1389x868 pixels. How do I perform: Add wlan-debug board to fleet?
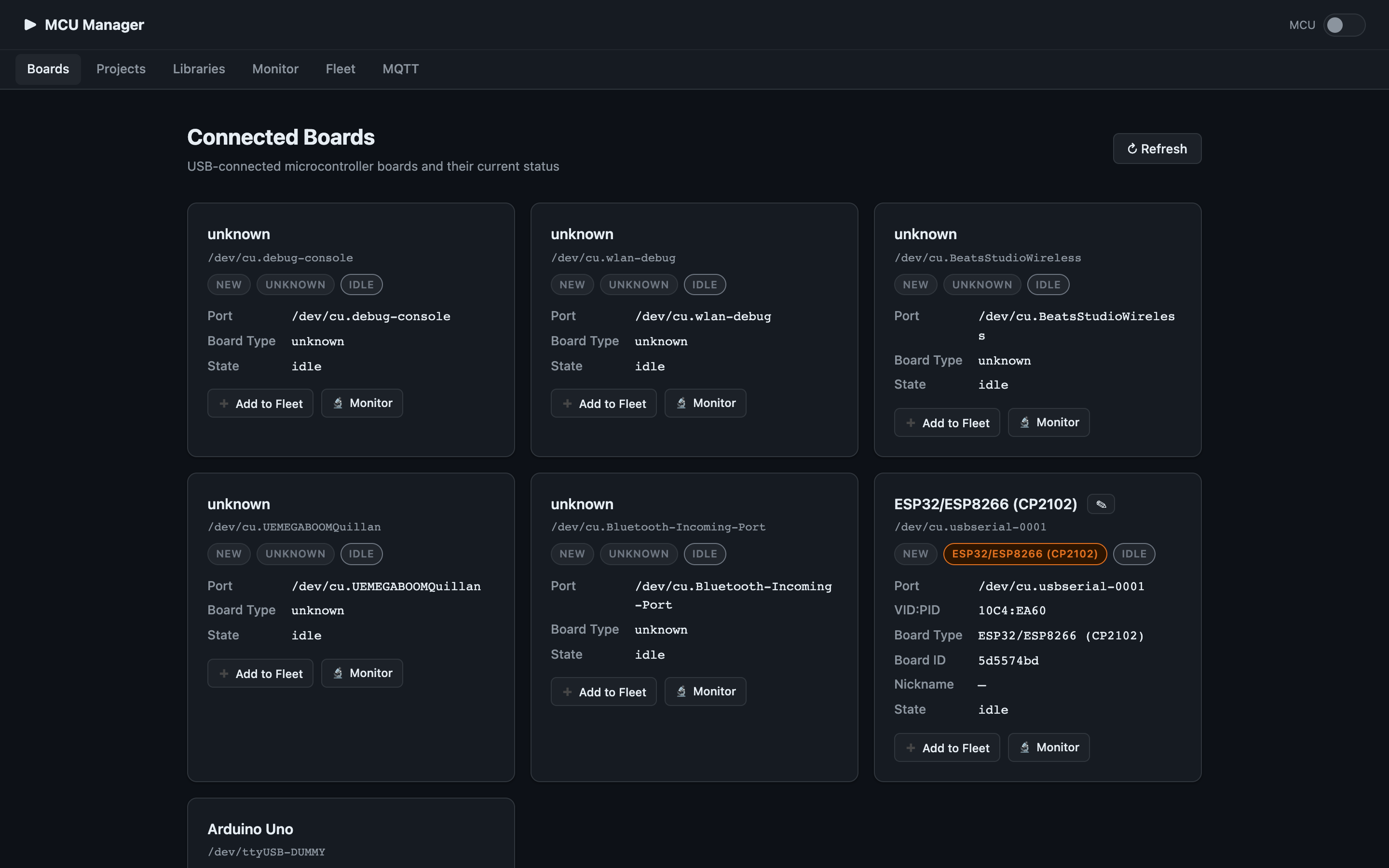click(603, 404)
